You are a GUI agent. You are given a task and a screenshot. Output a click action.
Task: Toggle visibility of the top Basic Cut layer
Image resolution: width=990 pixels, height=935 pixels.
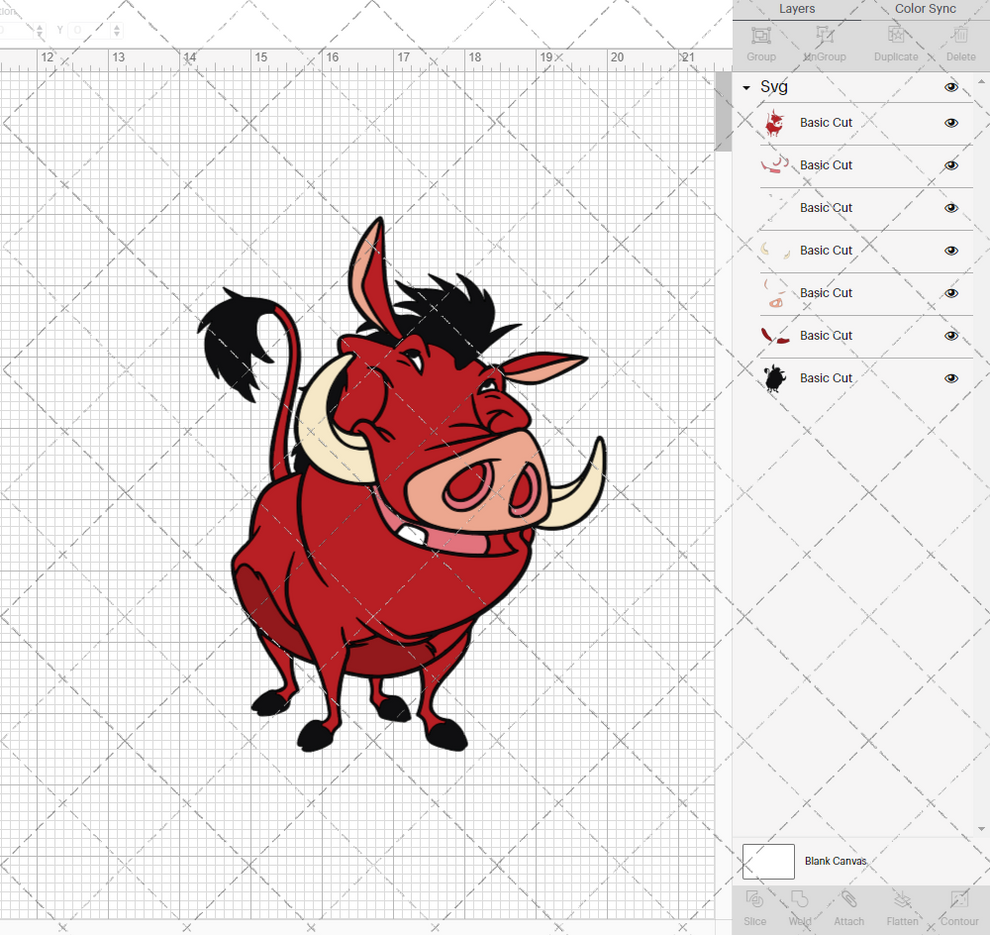(x=951, y=122)
